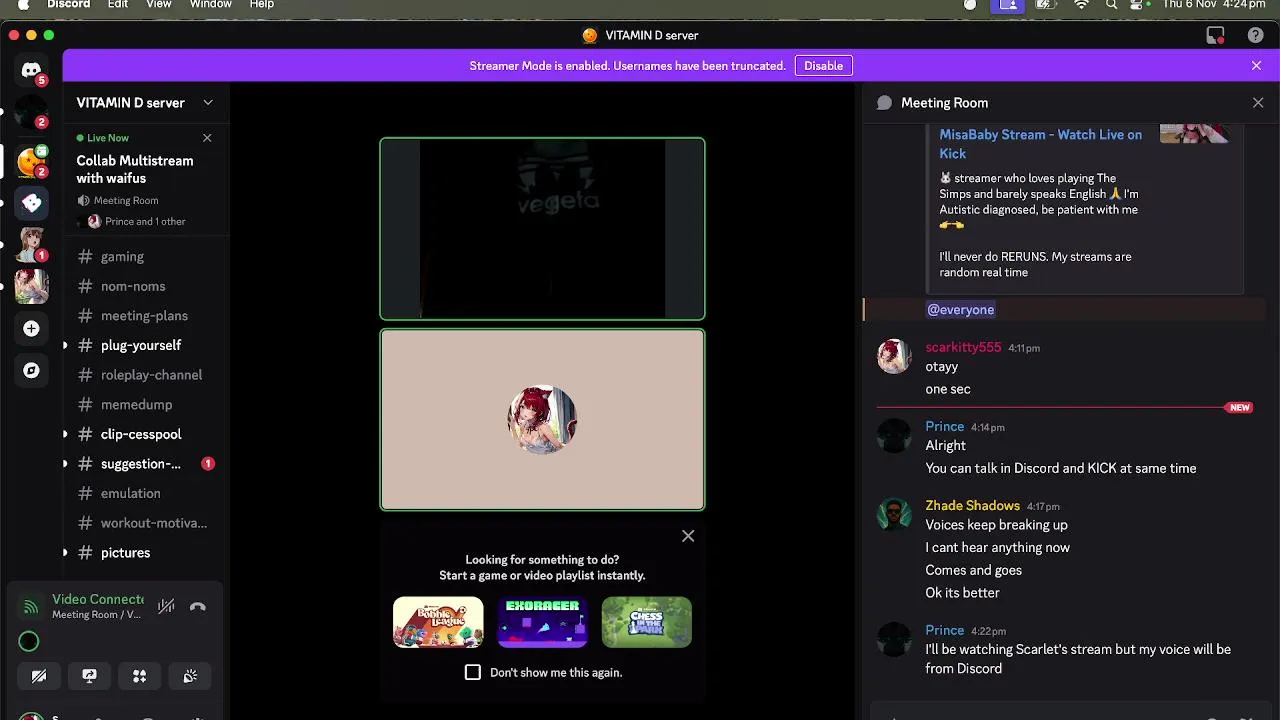The image size is (1280, 720).
Task: Open macOS Spotlight search icon
Action: [x=1112, y=5]
